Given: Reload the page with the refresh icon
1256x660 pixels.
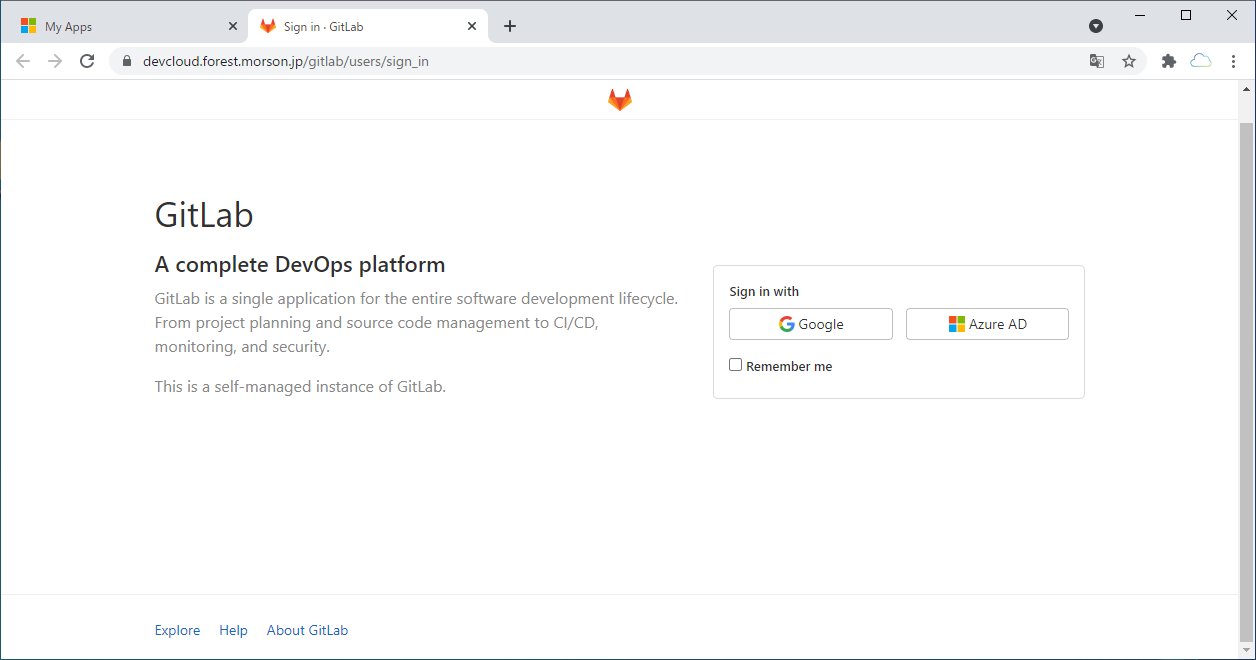Looking at the screenshot, I should [87, 61].
